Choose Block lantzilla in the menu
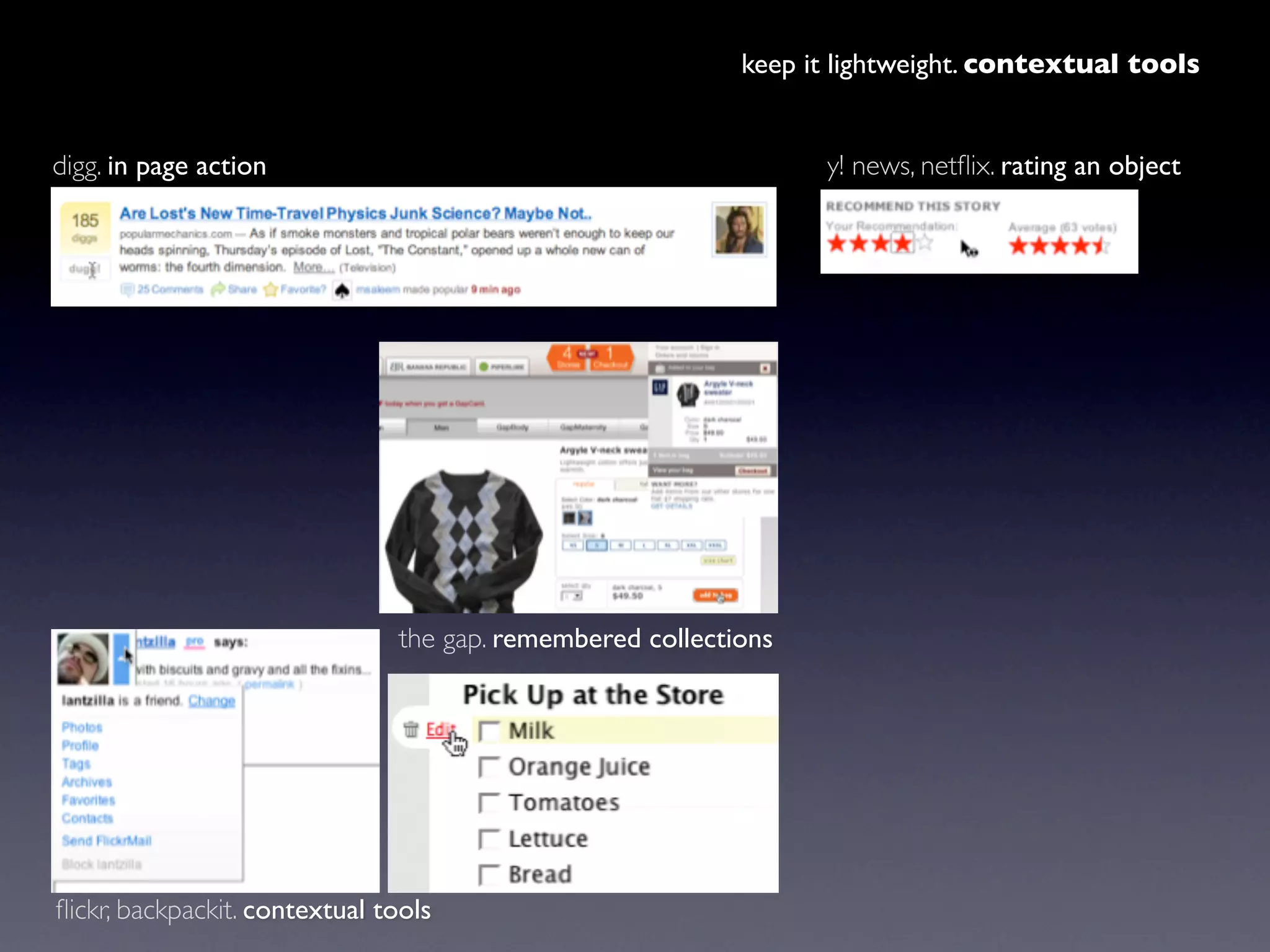Image resolution: width=1270 pixels, height=952 pixels. pos(102,864)
